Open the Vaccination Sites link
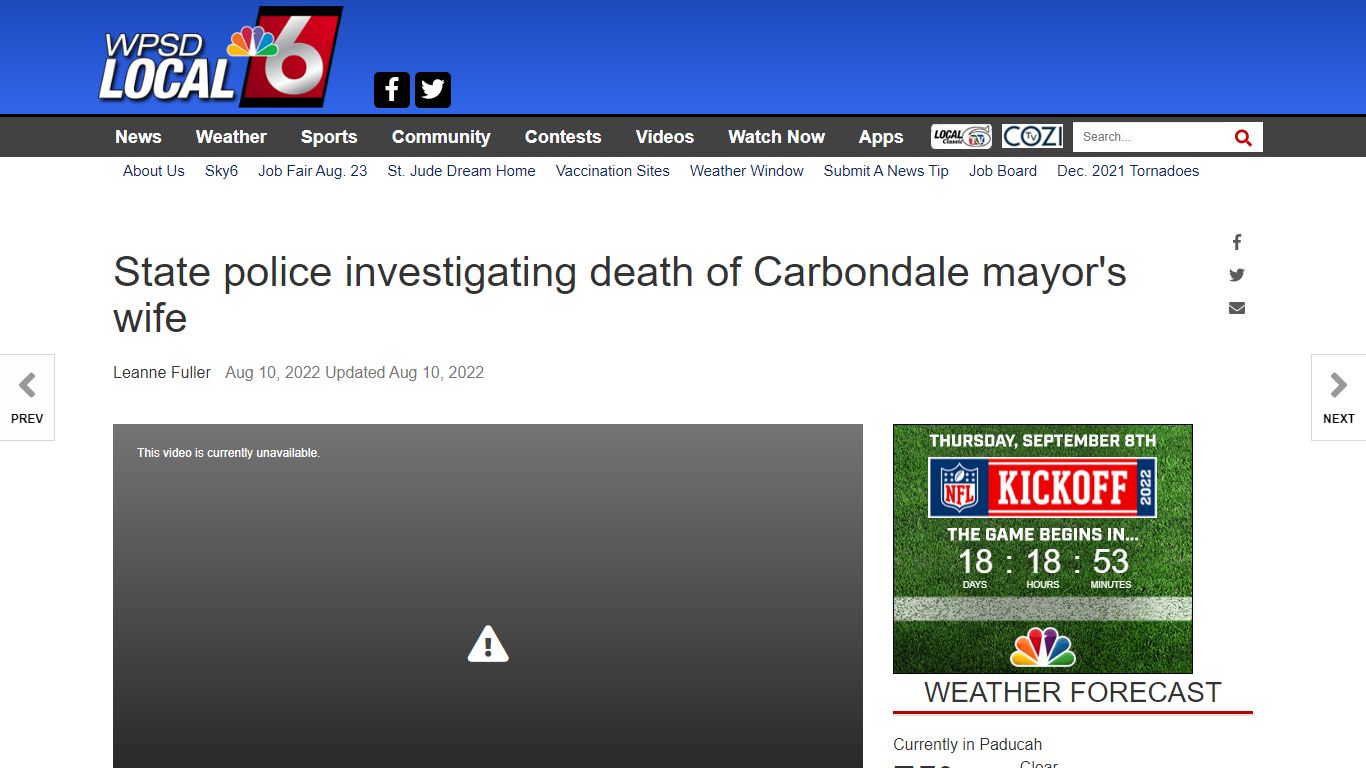 (x=613, y=171)
